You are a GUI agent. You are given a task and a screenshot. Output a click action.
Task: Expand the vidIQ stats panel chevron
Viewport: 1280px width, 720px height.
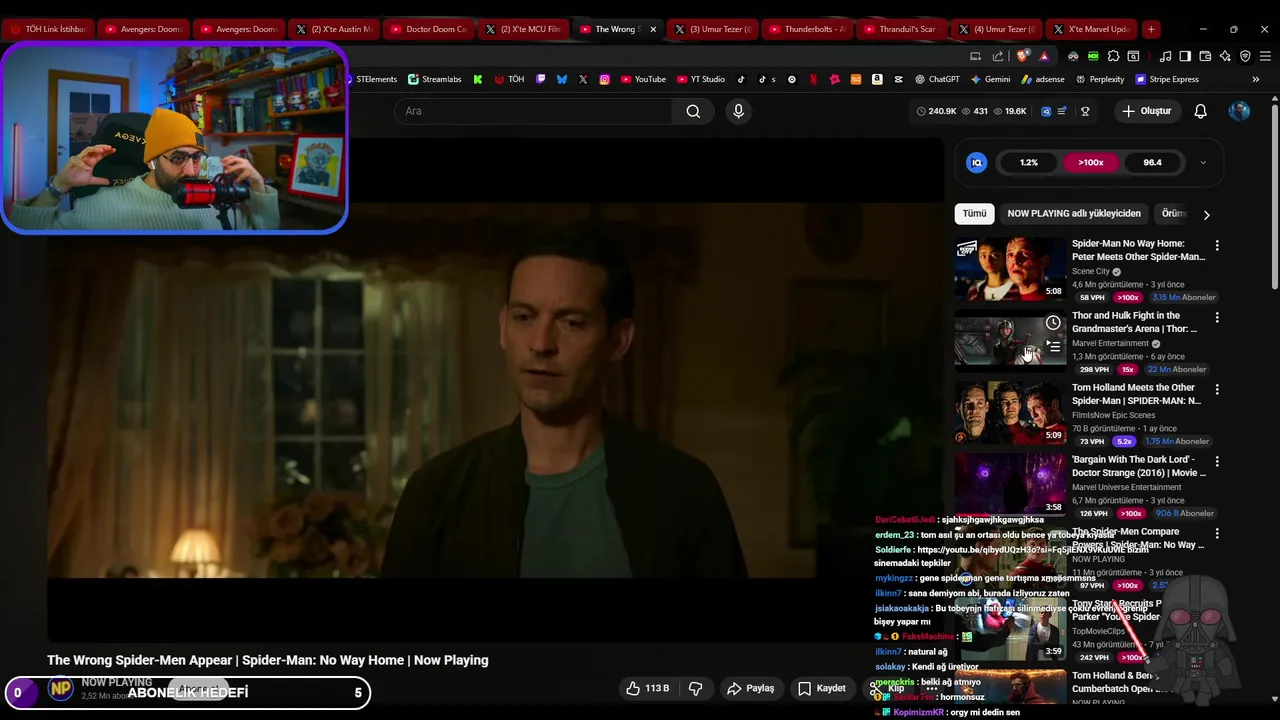[x=1203, y=162]
